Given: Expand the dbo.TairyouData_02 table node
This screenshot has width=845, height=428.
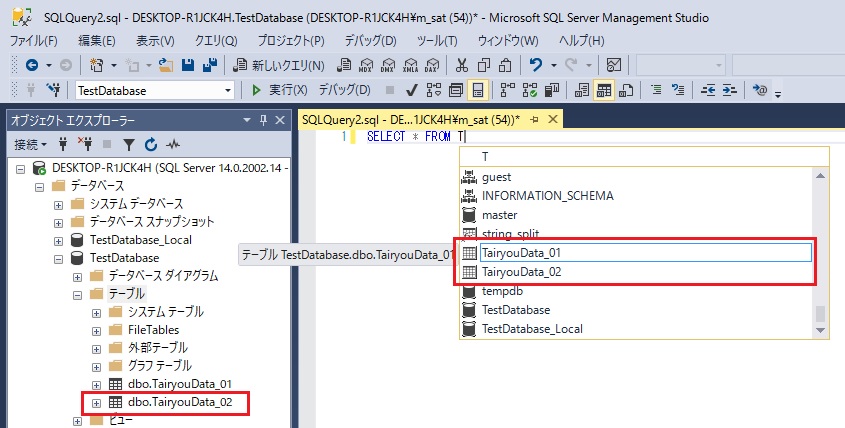Looking at the screenshot, I should tap(96, 403).
